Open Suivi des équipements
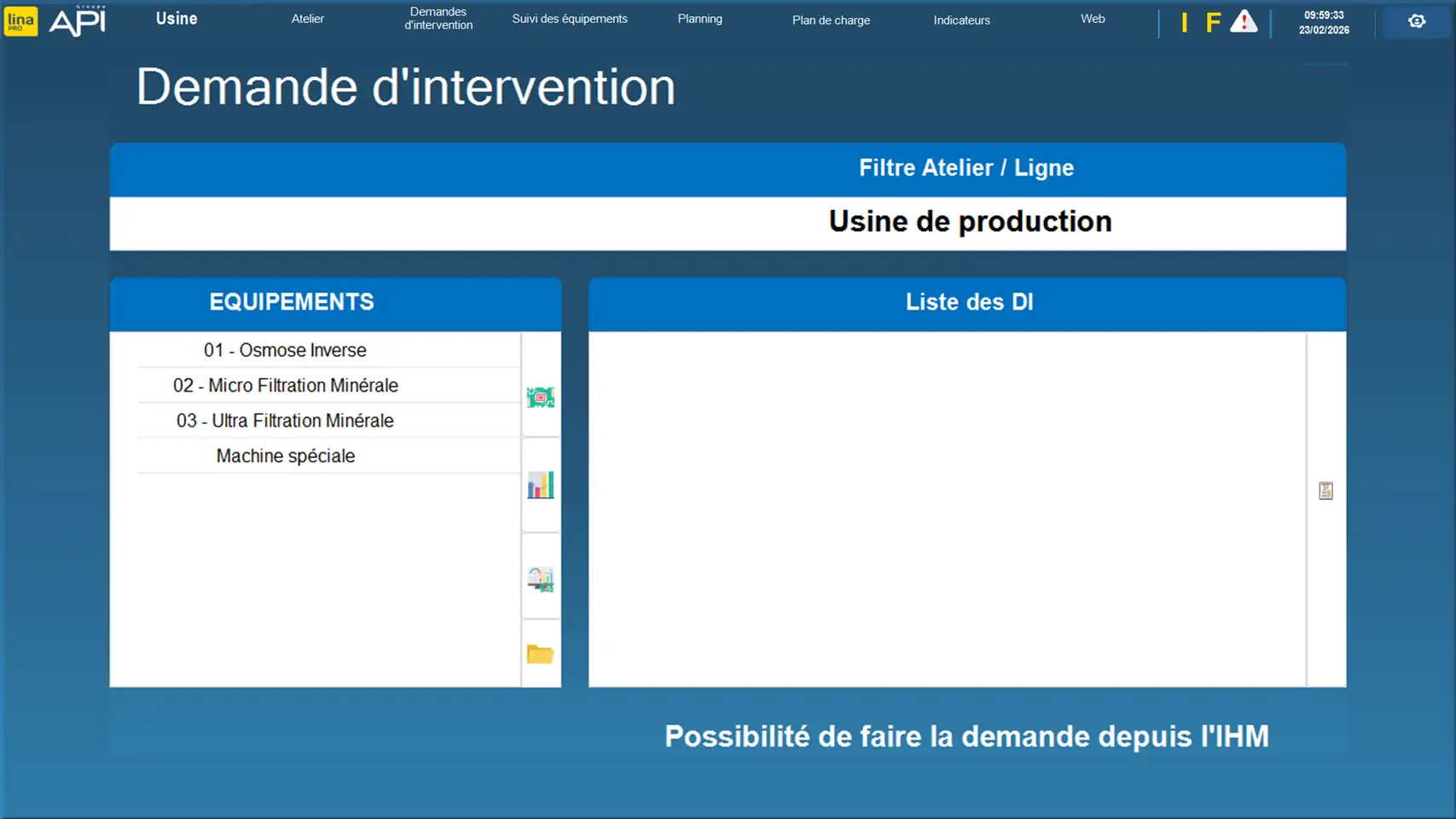Image resolution: width=1456 pixels, height=819 pixels. [x=570, y=19]
